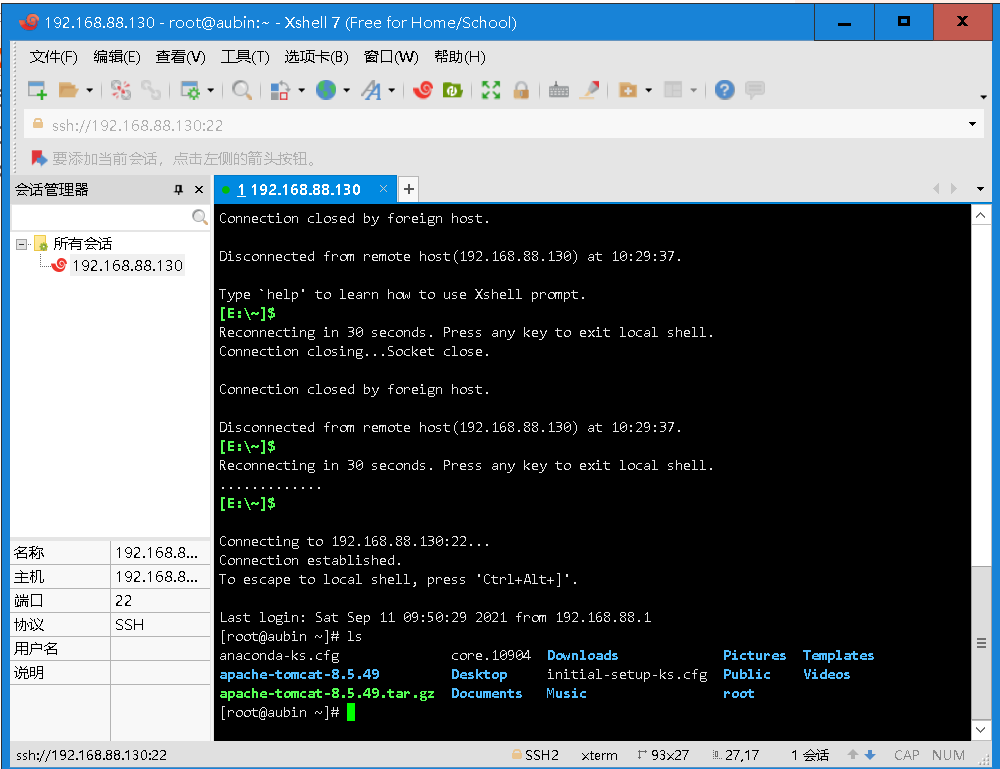Open session properties via the gear icon
The width and height of the screenshot is (1000, 769).
click(190, 90)
